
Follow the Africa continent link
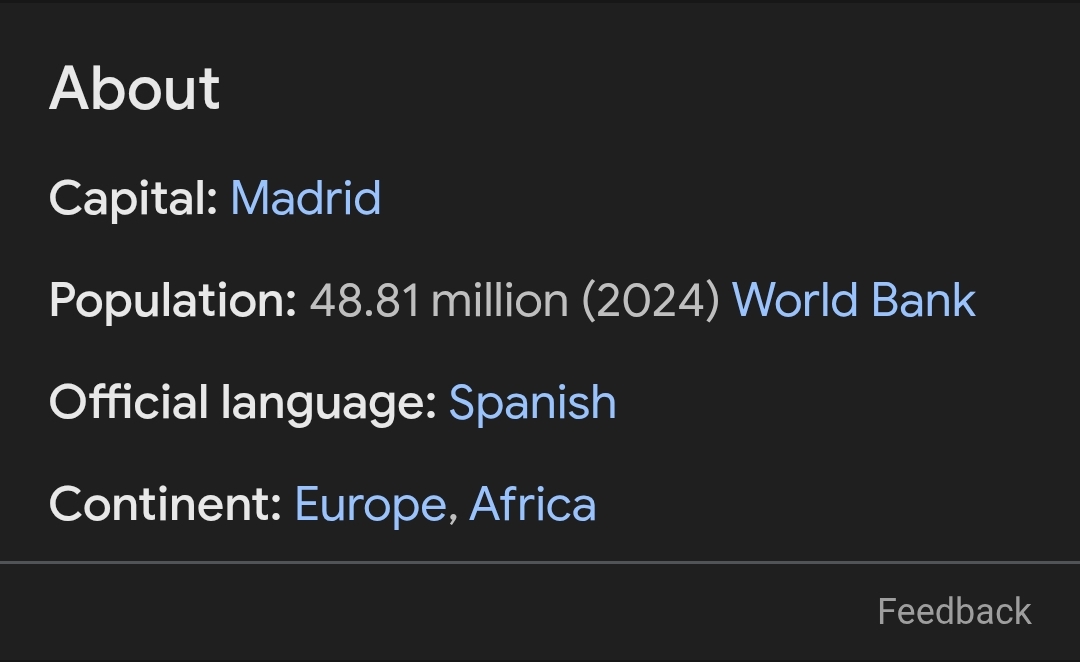(x=532, y=504)
